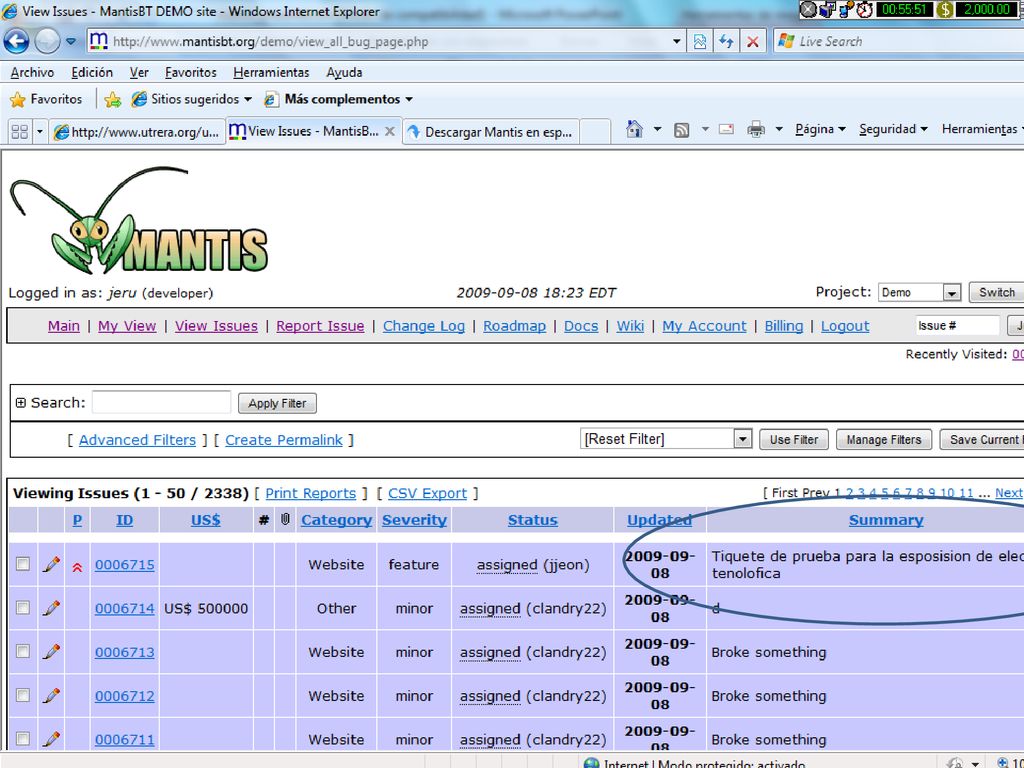Check the box for issue 0006714
Viewport: 1024px width, 768px height.
pyautogui.click(x=23, y=607)
